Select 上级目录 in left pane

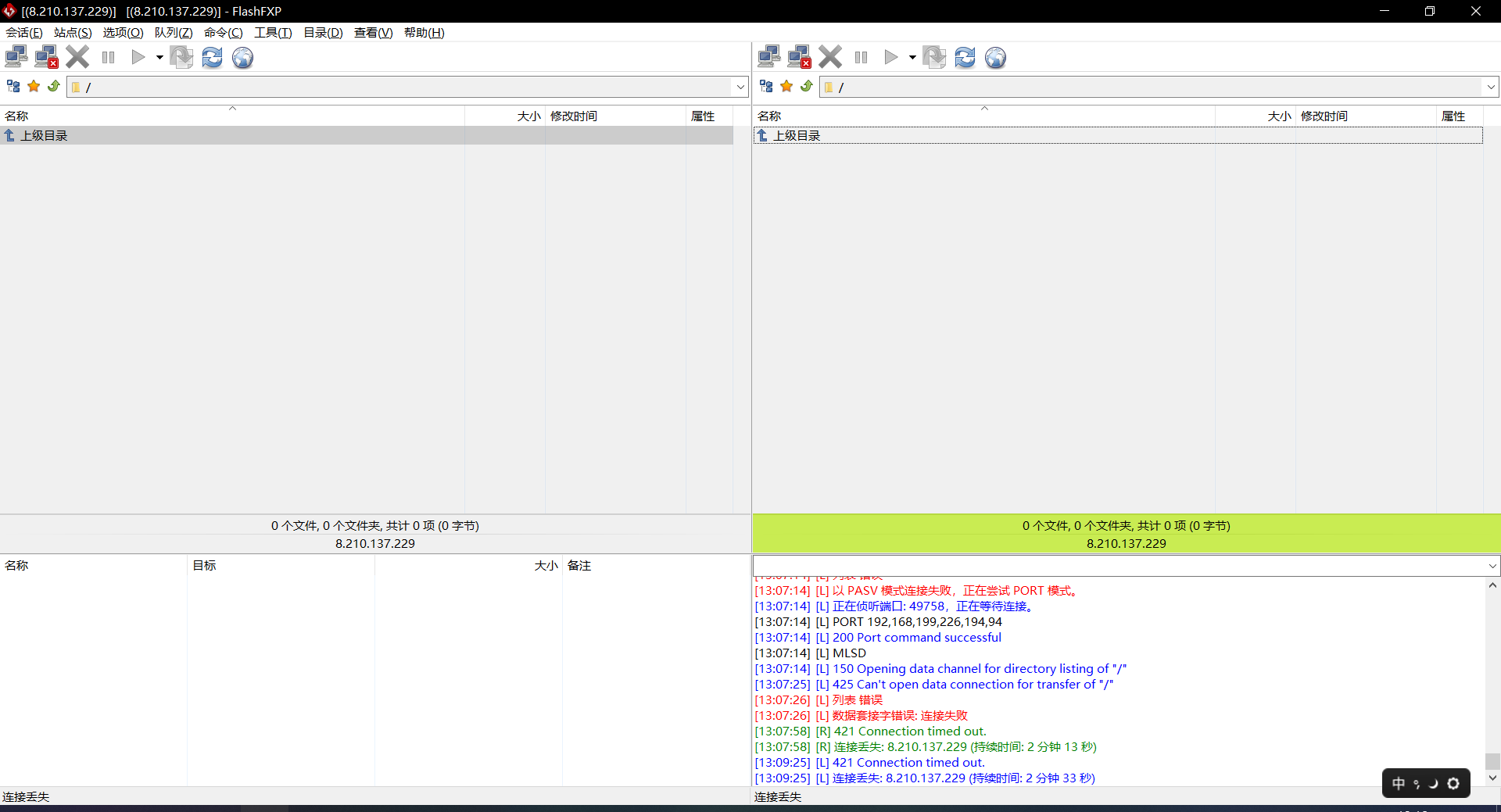coord(367,135)
